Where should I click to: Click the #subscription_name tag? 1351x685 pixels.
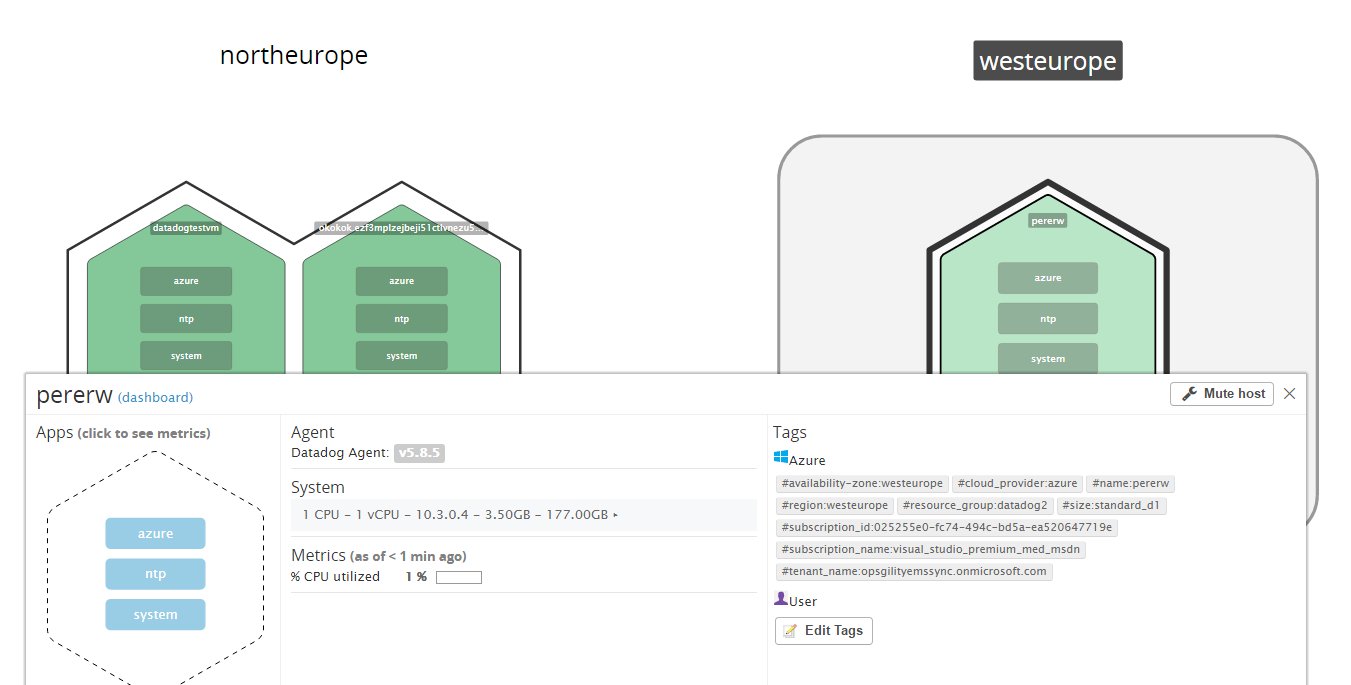coord(931,549)
